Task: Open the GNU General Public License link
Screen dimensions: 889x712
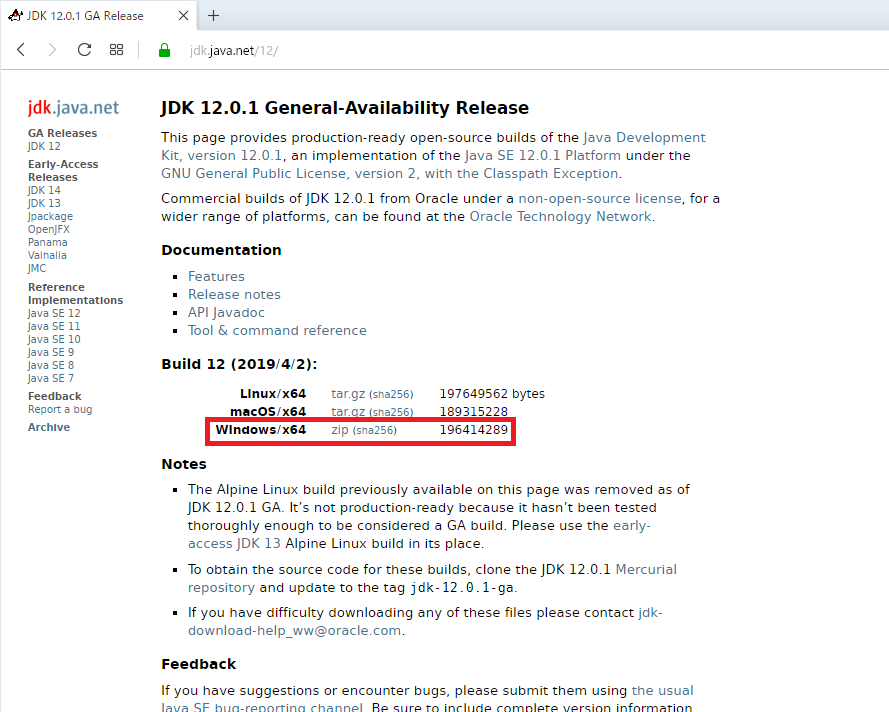Action: [x=390, y=173]
